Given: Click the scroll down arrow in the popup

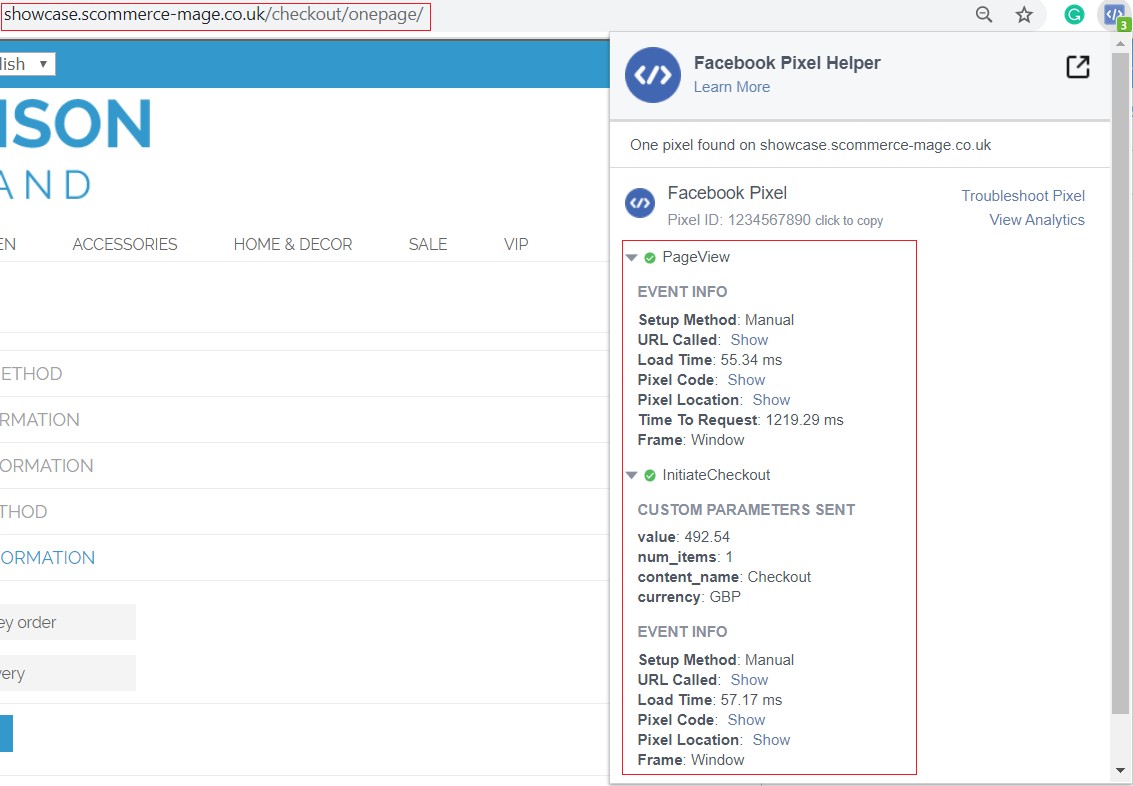Looking at the screenshot, I should pos(1120,769).
